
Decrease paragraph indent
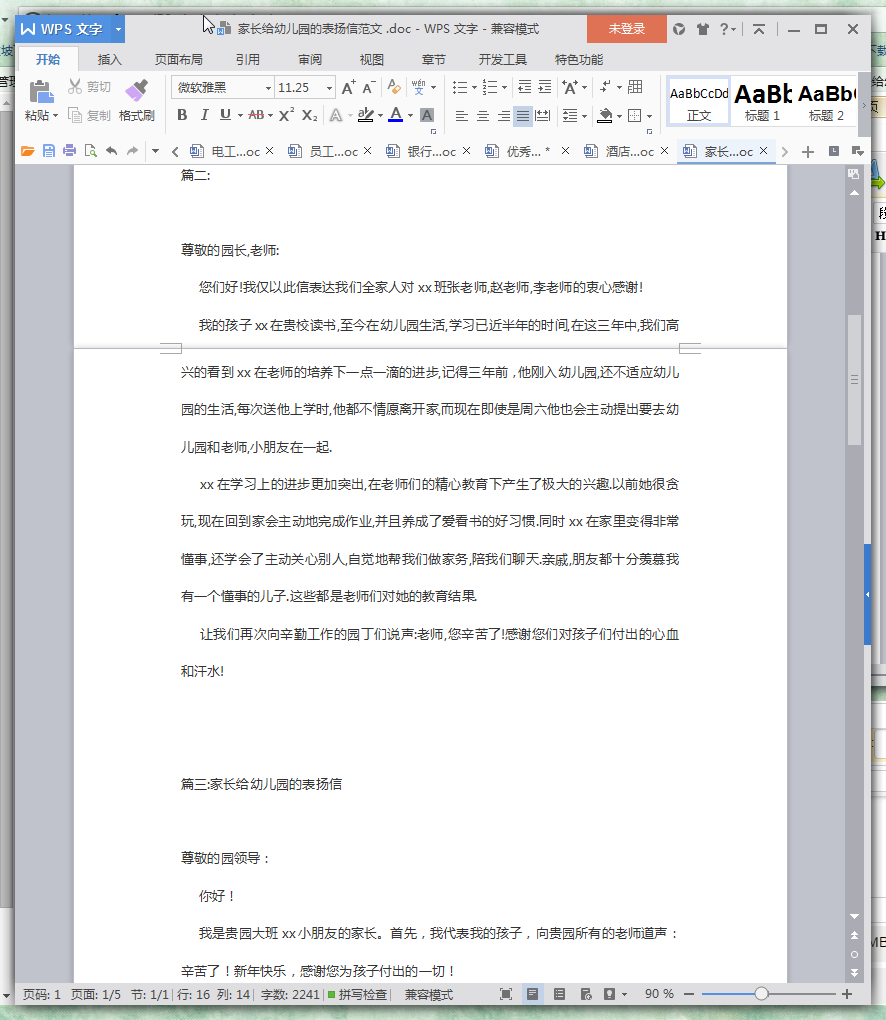tap(524, 87)
